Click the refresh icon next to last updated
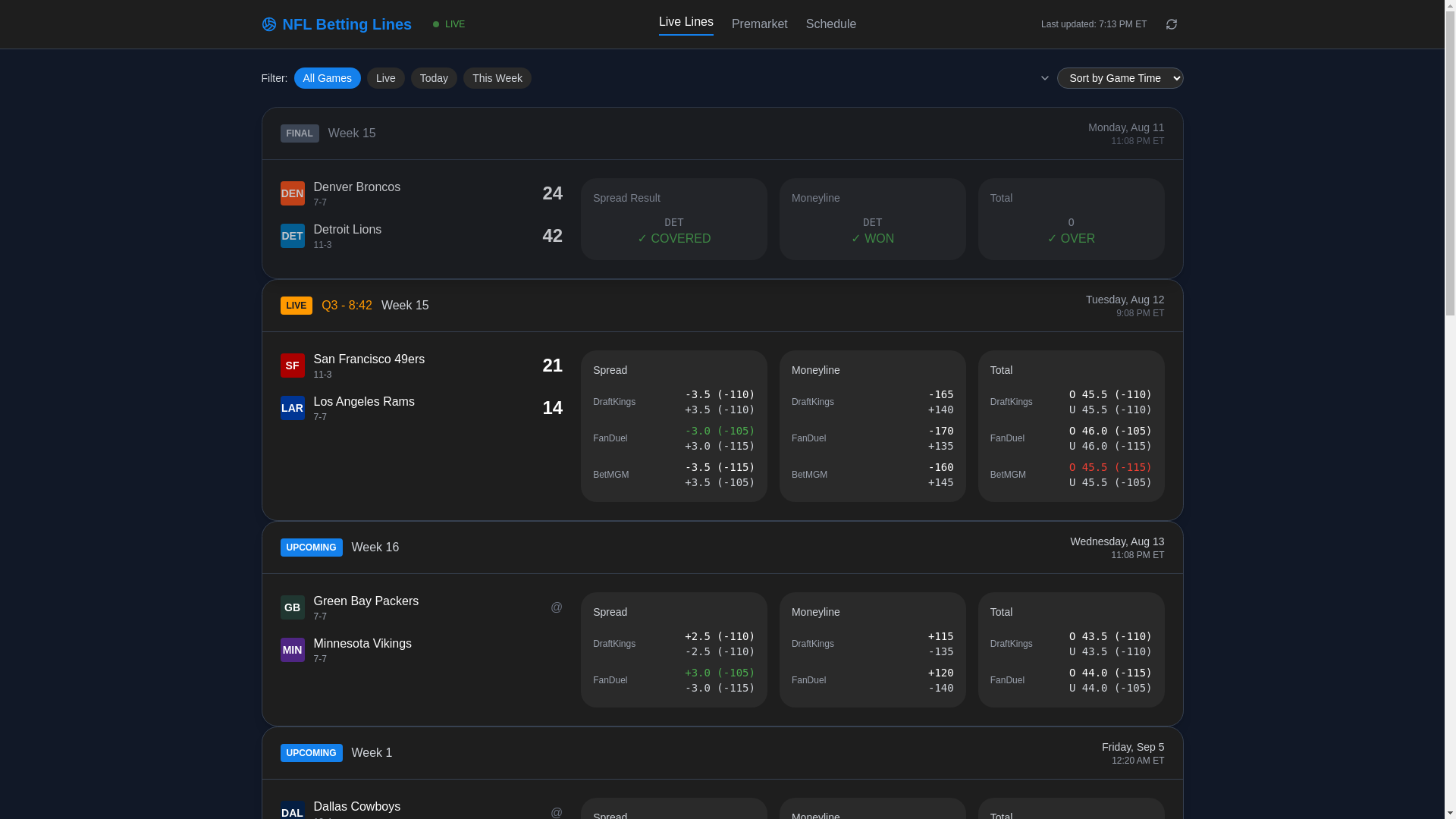This screenshot has height=819, width=1456. tap(1171, 24)
